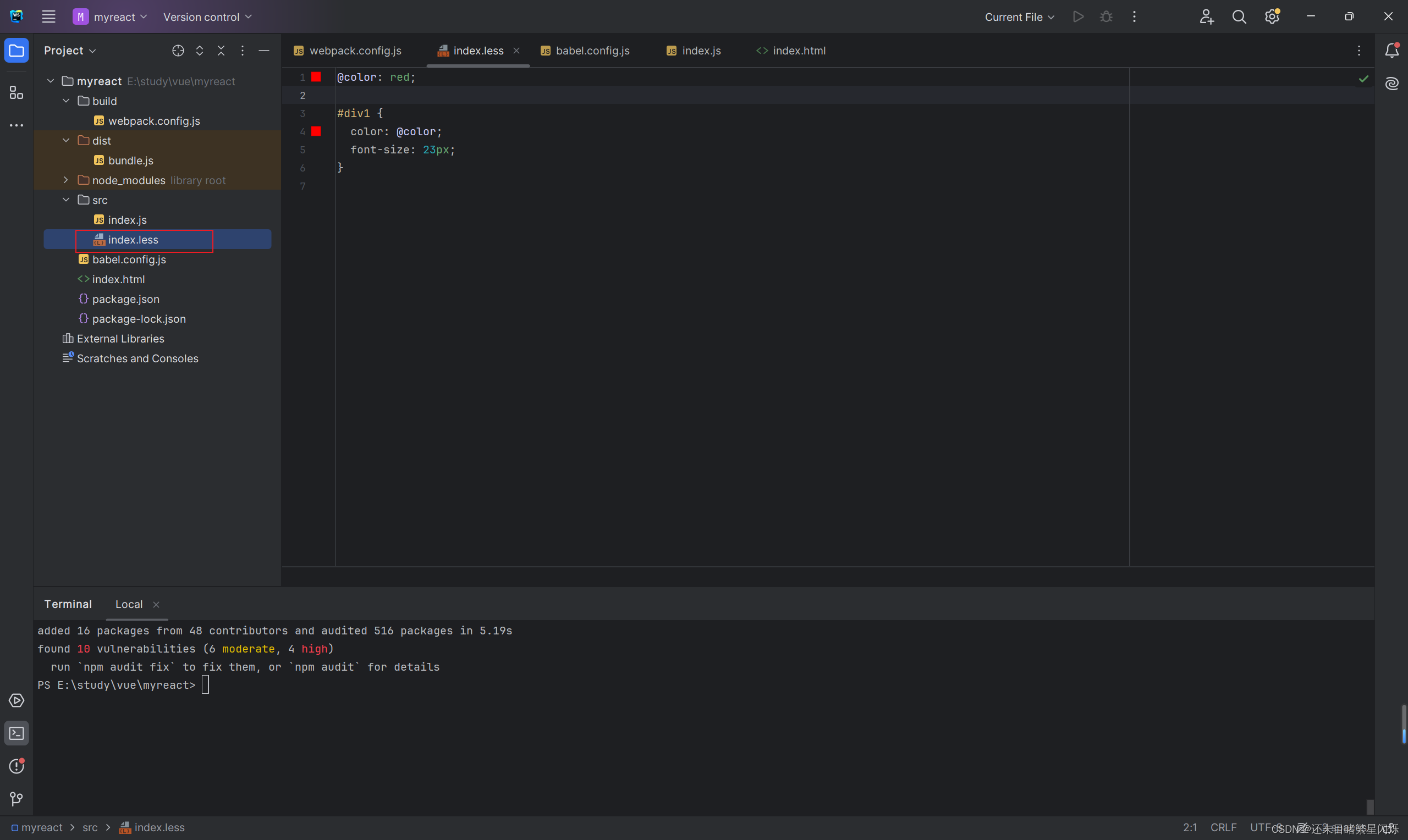Viewport: 1408px width, 840px height.
Task: Click the CRLF line separator in status bar
Action: point(1223,827)
